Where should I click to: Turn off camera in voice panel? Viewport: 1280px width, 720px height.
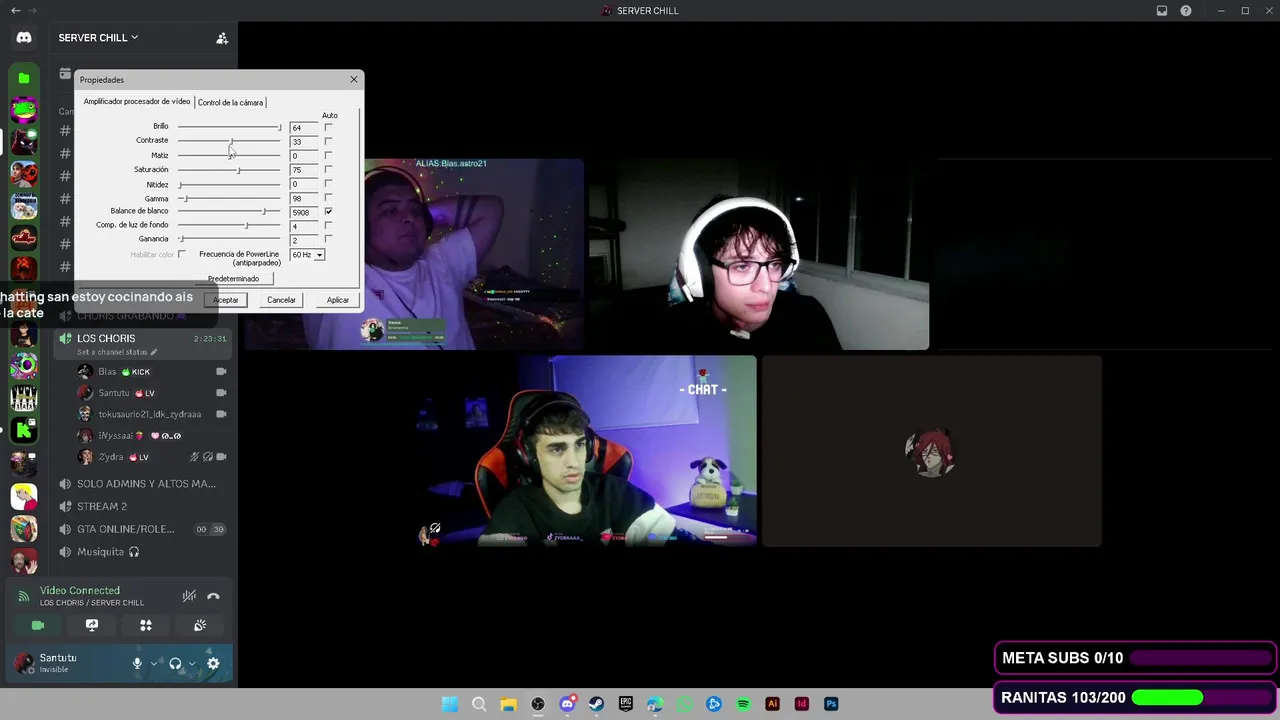tap(38, 625)
